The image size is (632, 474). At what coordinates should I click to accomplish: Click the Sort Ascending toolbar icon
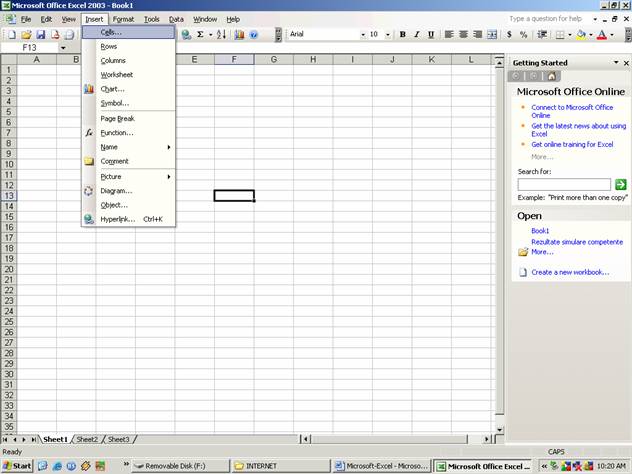[x=221, y=35]
